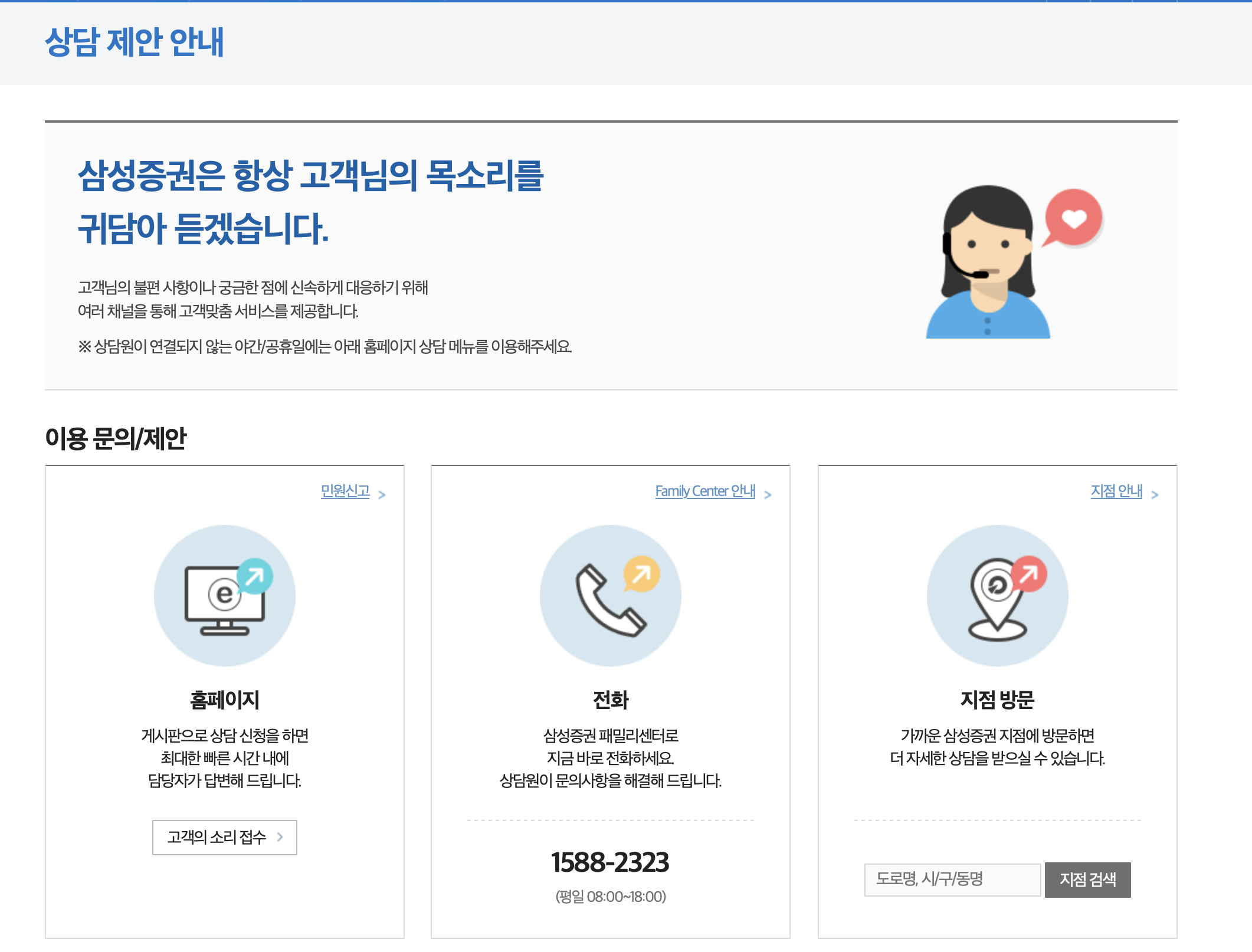Open the Family Center 안내 link
This screenshot has width=1252, height=952.
click(706, 491)
